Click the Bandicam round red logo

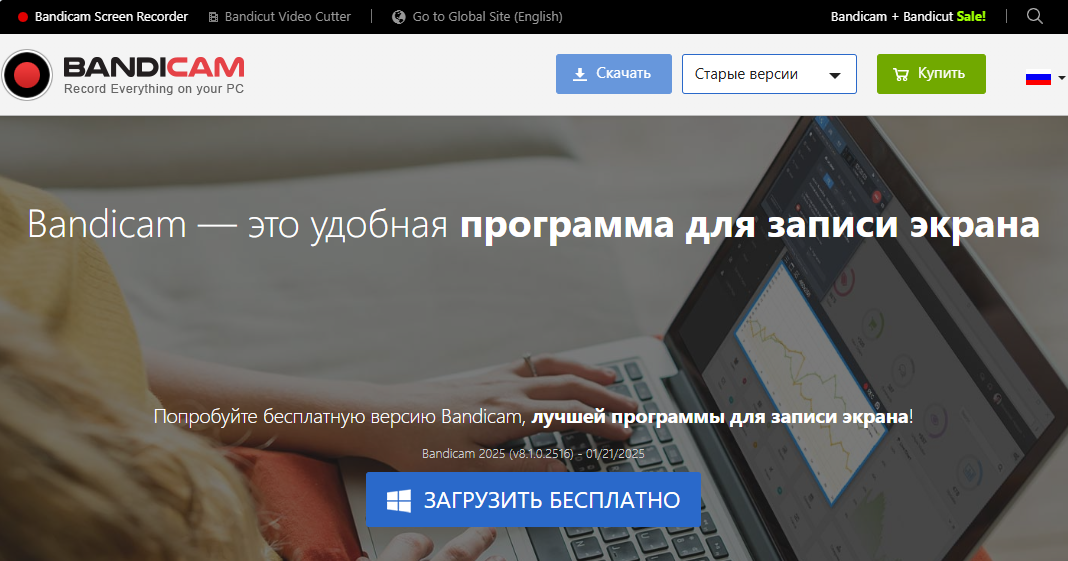pos(27,75)
